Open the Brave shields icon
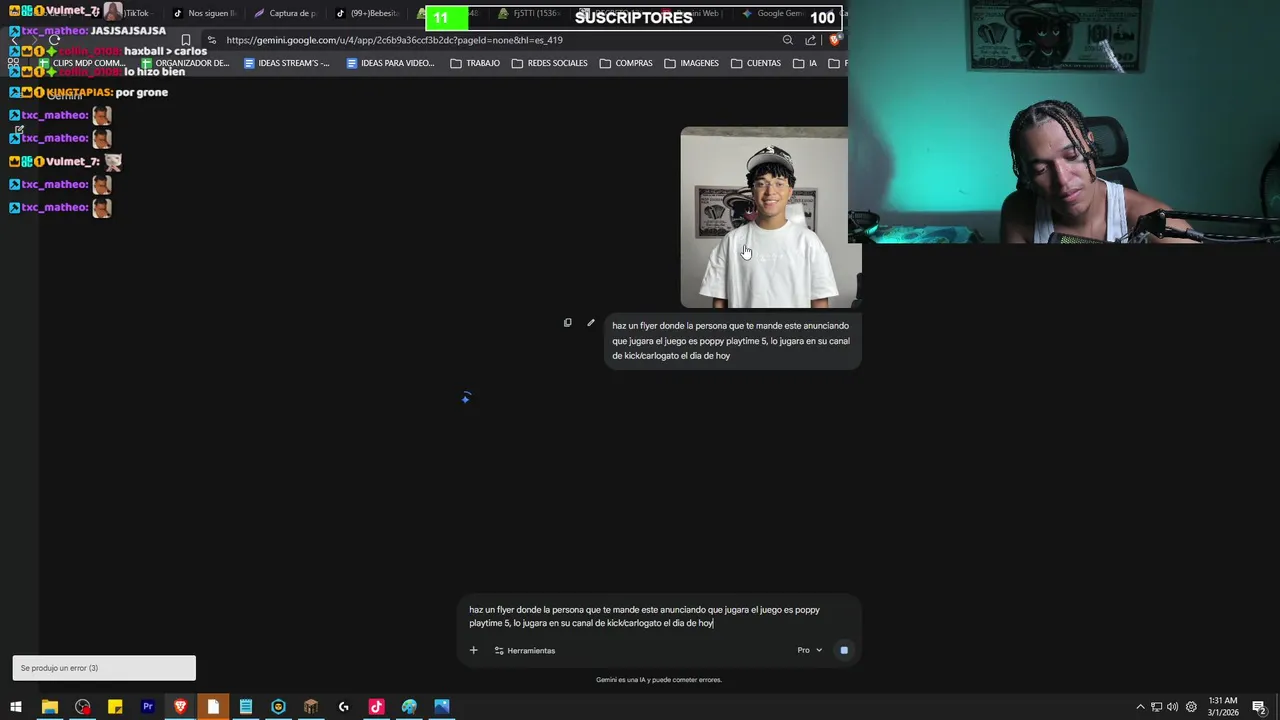This screenshot has height=720, width=1280. tap(835, 40)
